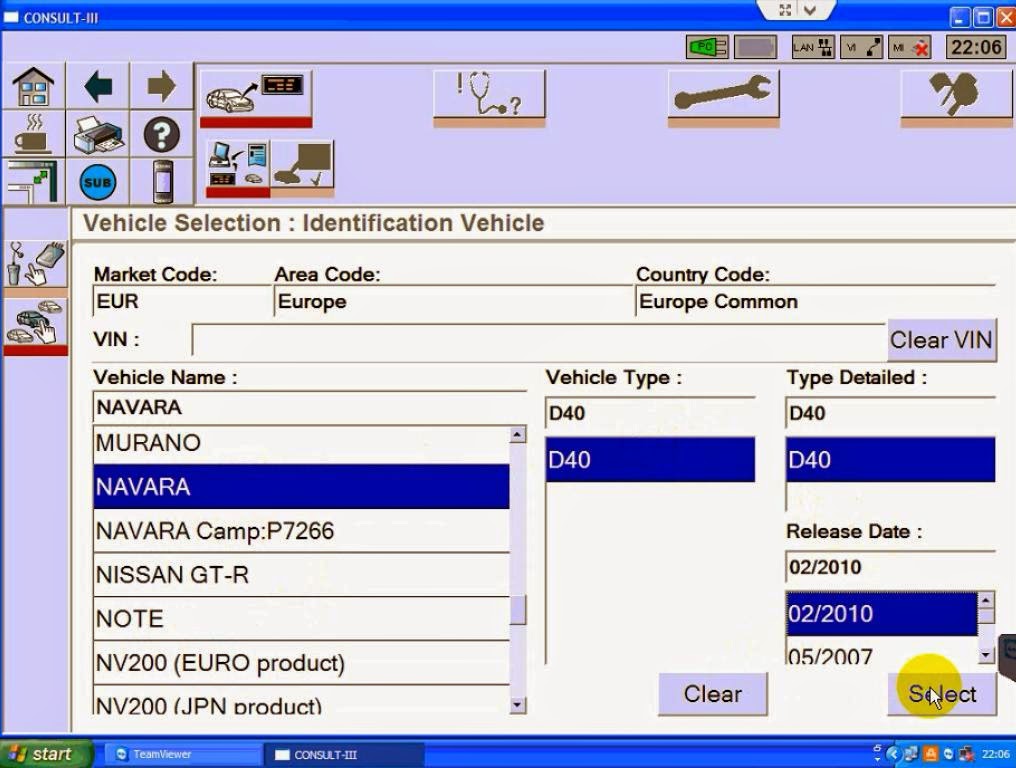1016x768 pixels.
Task: Click release date list scroll up arrow
Action: [986, 599]
